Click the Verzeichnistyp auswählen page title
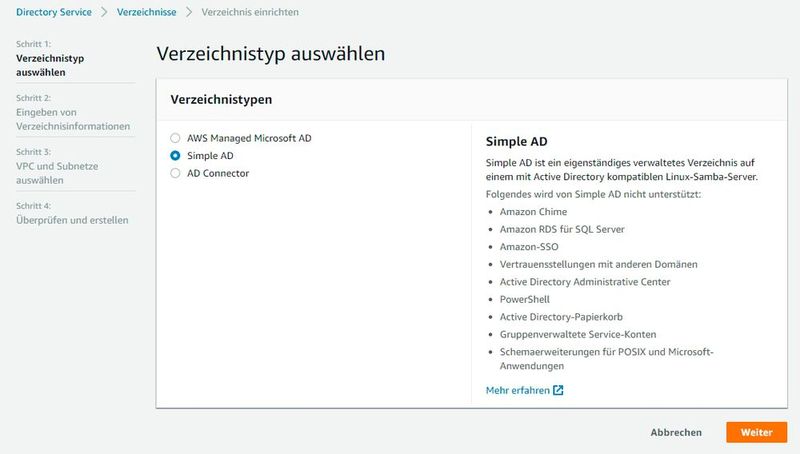Image resolution: width=800 pixels, height=454 pixels. [x=270, y=54]
